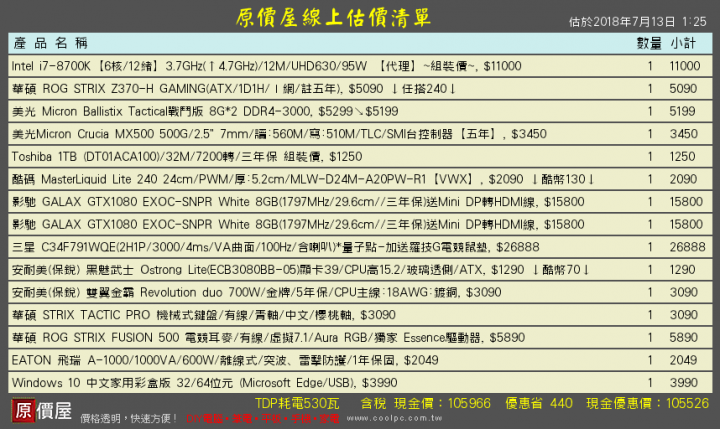Click the 26888 subtotal cell

pyautogui.click(x=687, y=247)
